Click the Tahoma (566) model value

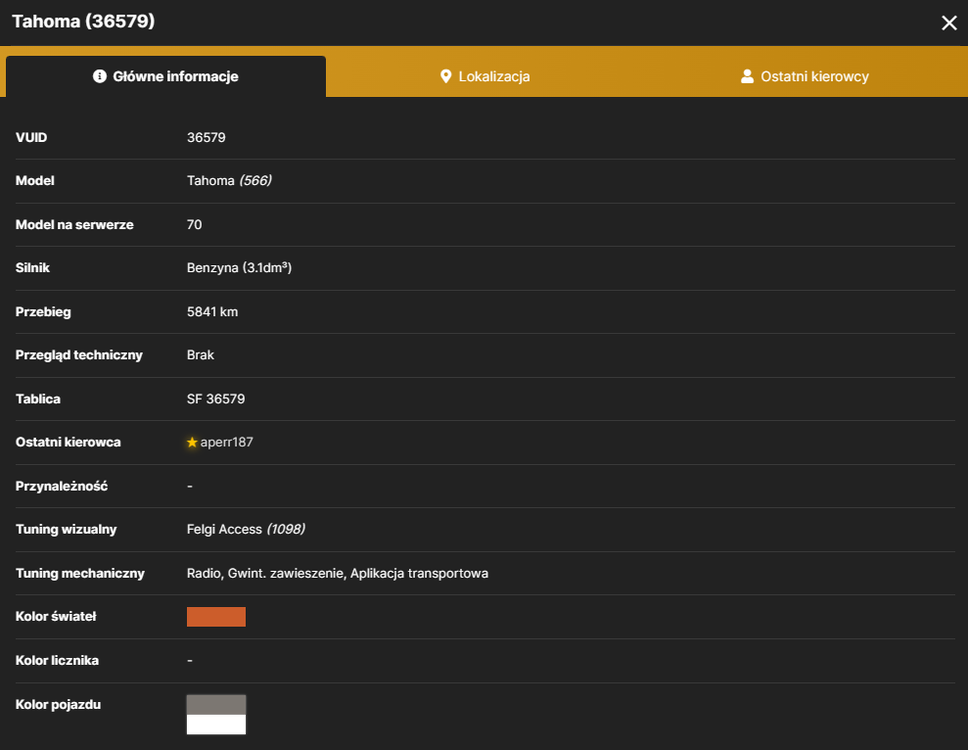click(x=229, y=180)
